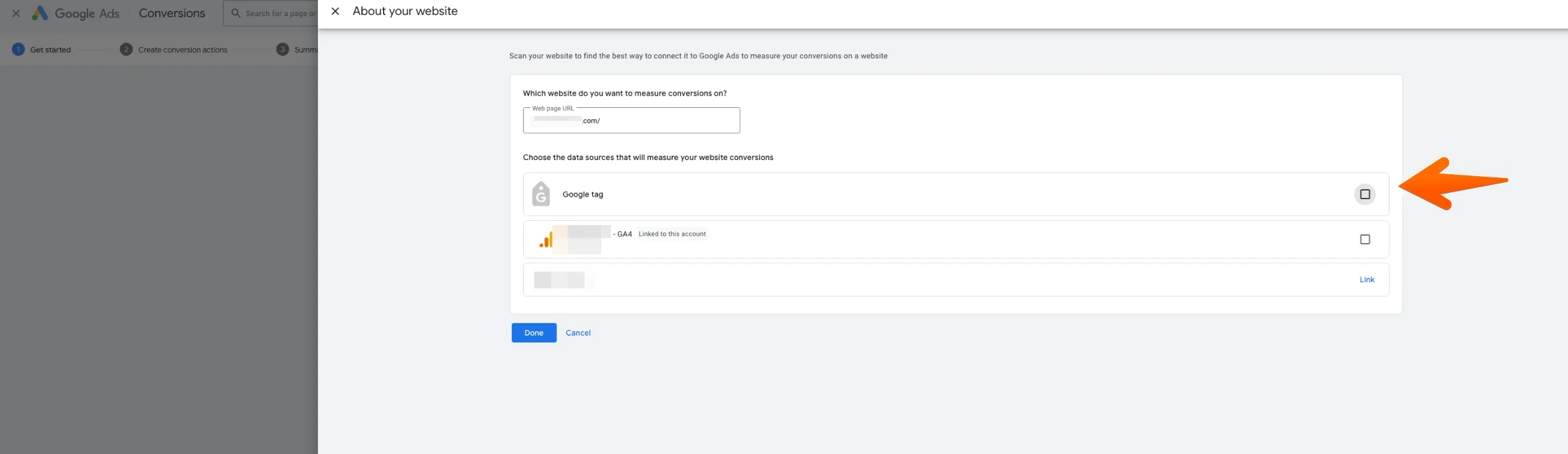The image size is (1568, 454).
Task: Click the step 3 Summary circle
Action: click(x=283, y=50)
